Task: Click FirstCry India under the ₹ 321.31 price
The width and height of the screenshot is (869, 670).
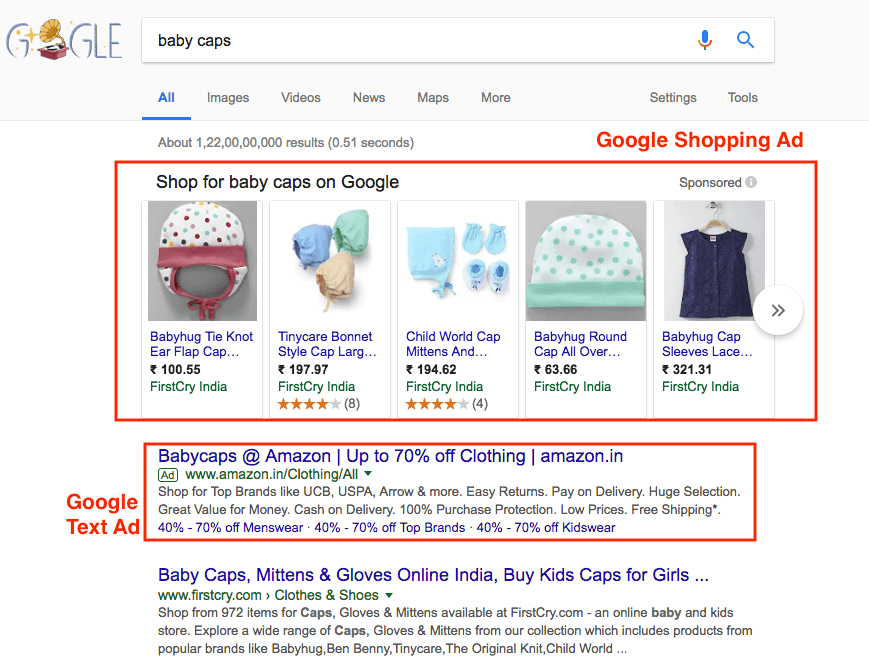Action: (701, 387)
